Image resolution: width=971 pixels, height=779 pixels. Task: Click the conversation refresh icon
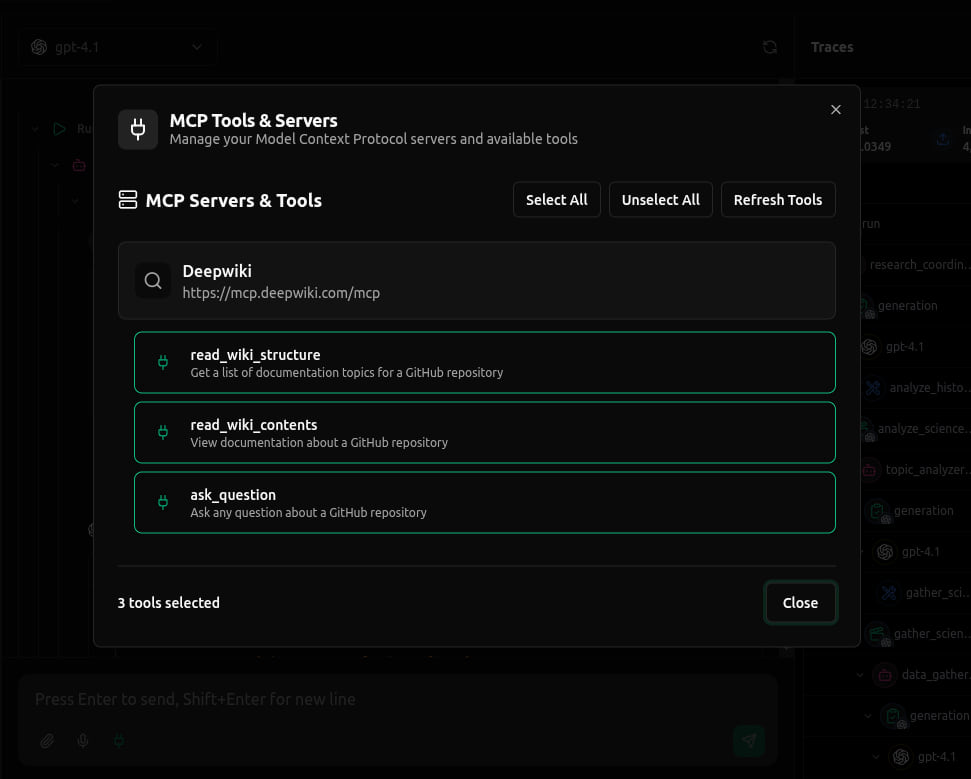point(769,47)
